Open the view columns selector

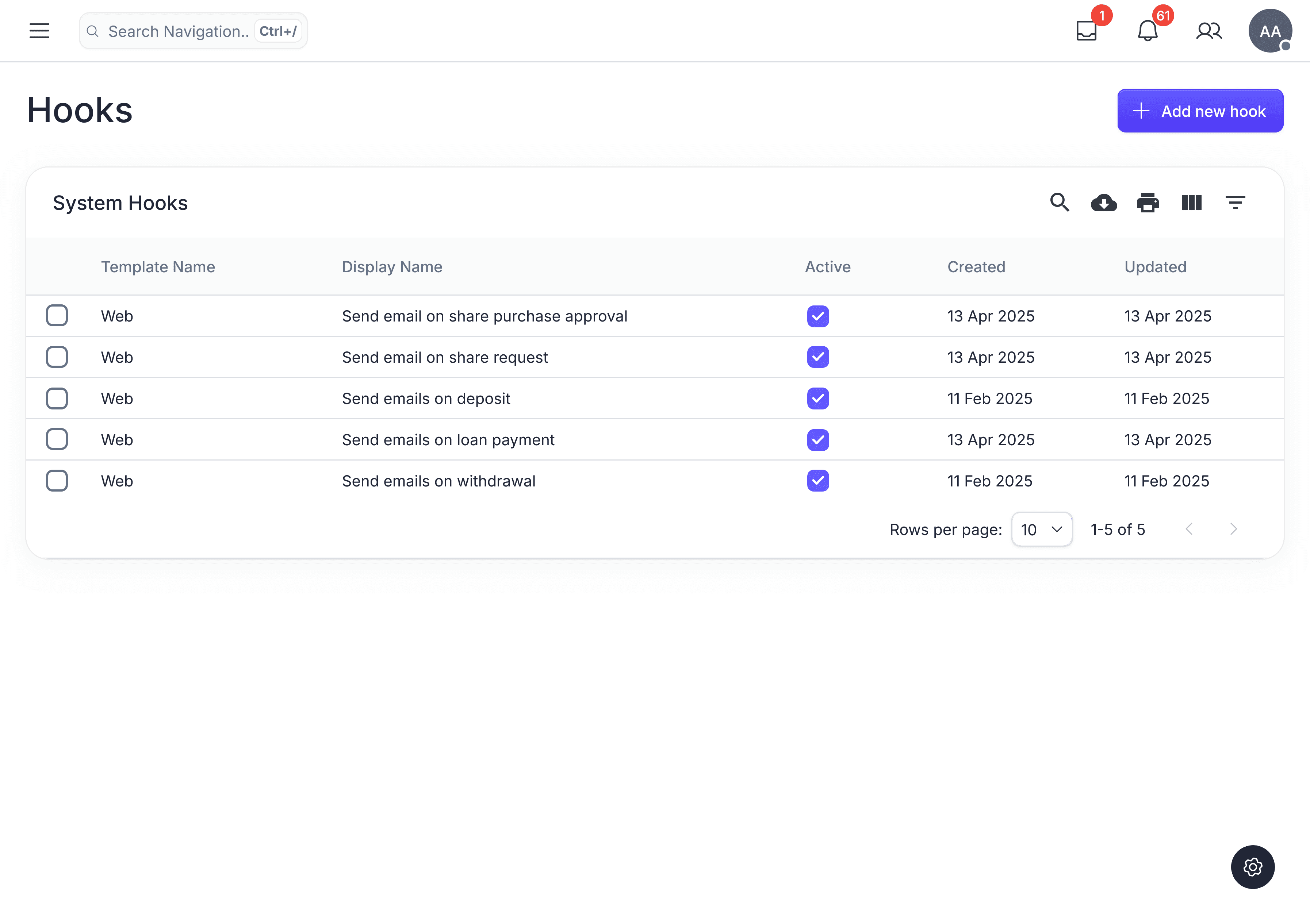(1191, 203)
